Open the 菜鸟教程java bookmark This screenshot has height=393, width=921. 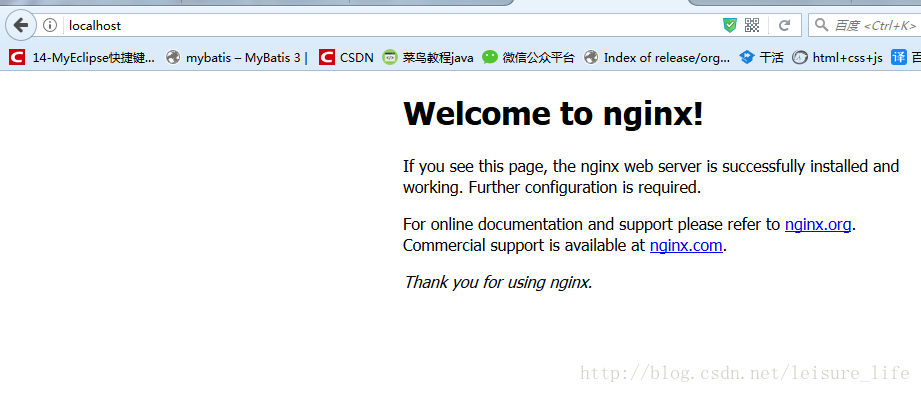tap(428, 58)
